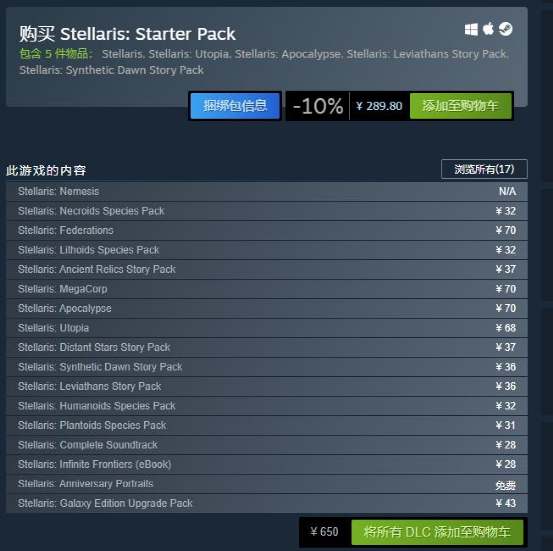The image size is (553, 551).
Task: Select Stellaris: Complete Soundtrack entry
Action: point(267,445)
